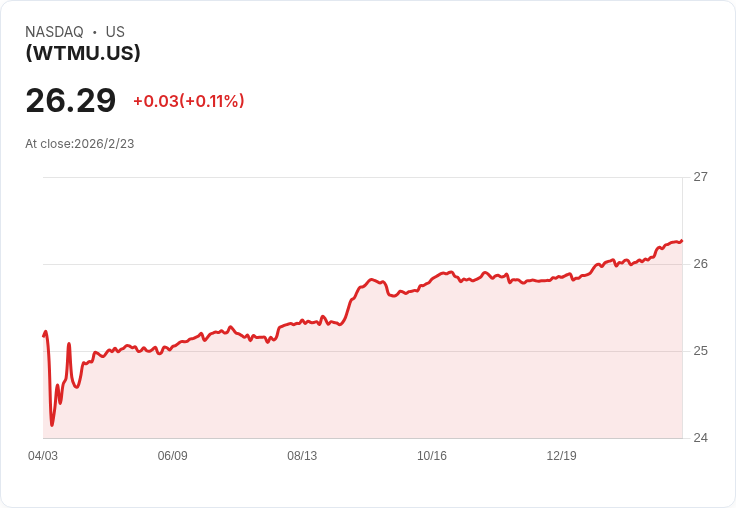Select the 08/13 date on x-axis
Viewport: 736px width, 508px height.
[302, 456]
